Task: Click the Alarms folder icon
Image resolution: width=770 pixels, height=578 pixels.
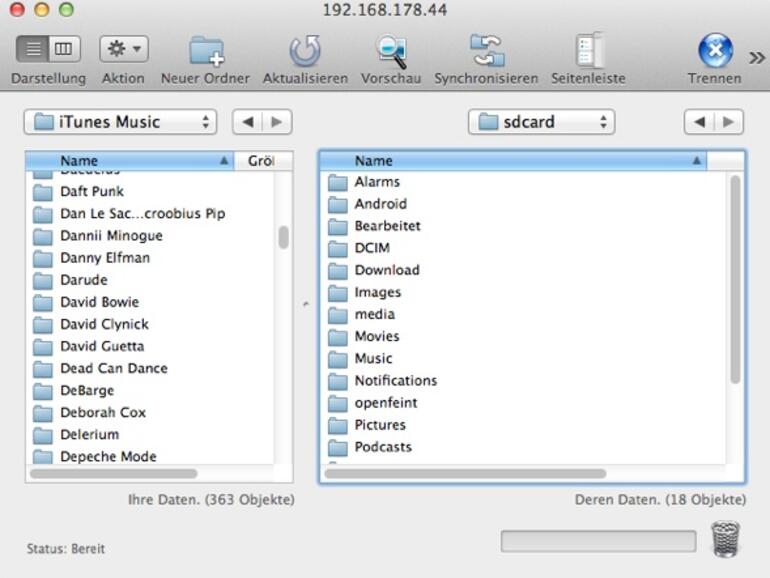Action: pos(338,183)
